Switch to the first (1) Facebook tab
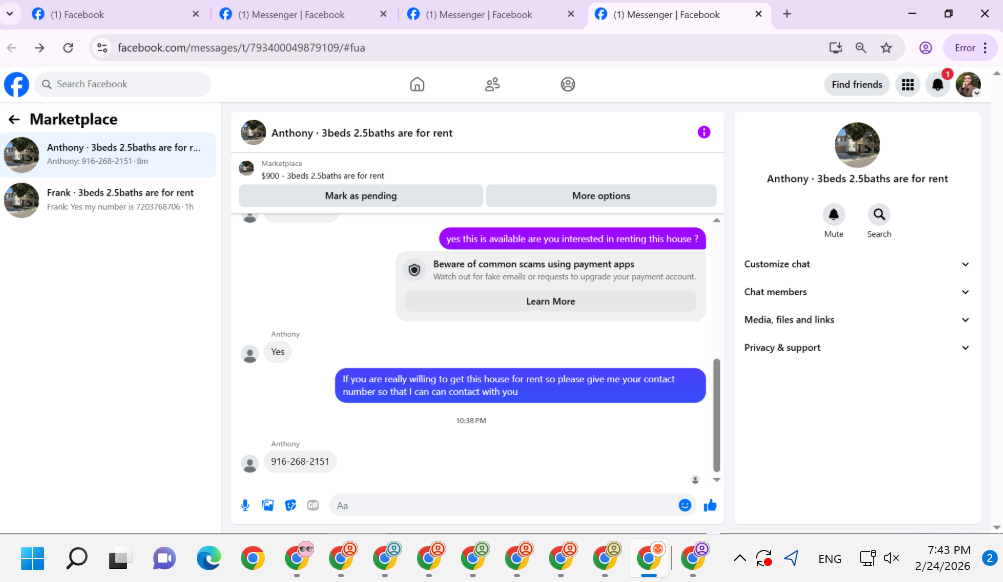 pos(115,14)
